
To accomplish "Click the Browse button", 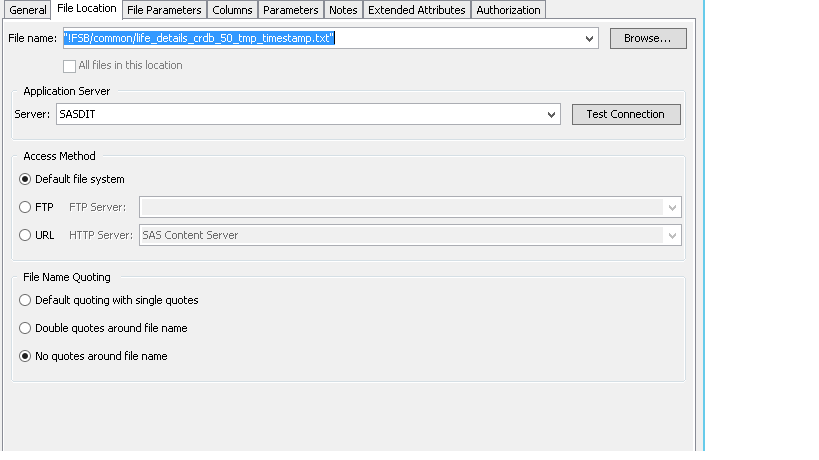I will coord(648,38).
